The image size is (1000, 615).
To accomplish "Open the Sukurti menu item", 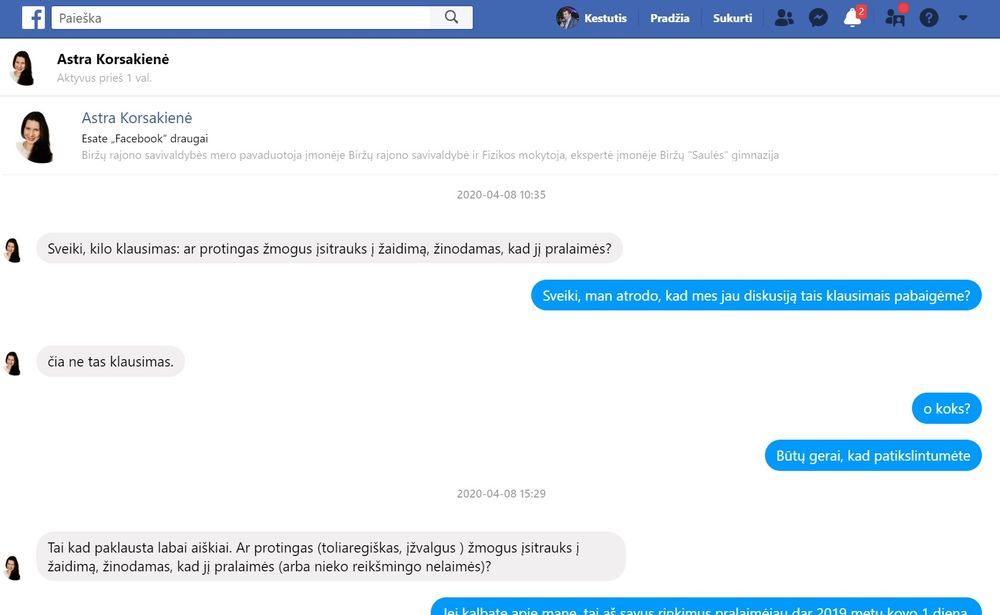I will [x=732, y=18].
